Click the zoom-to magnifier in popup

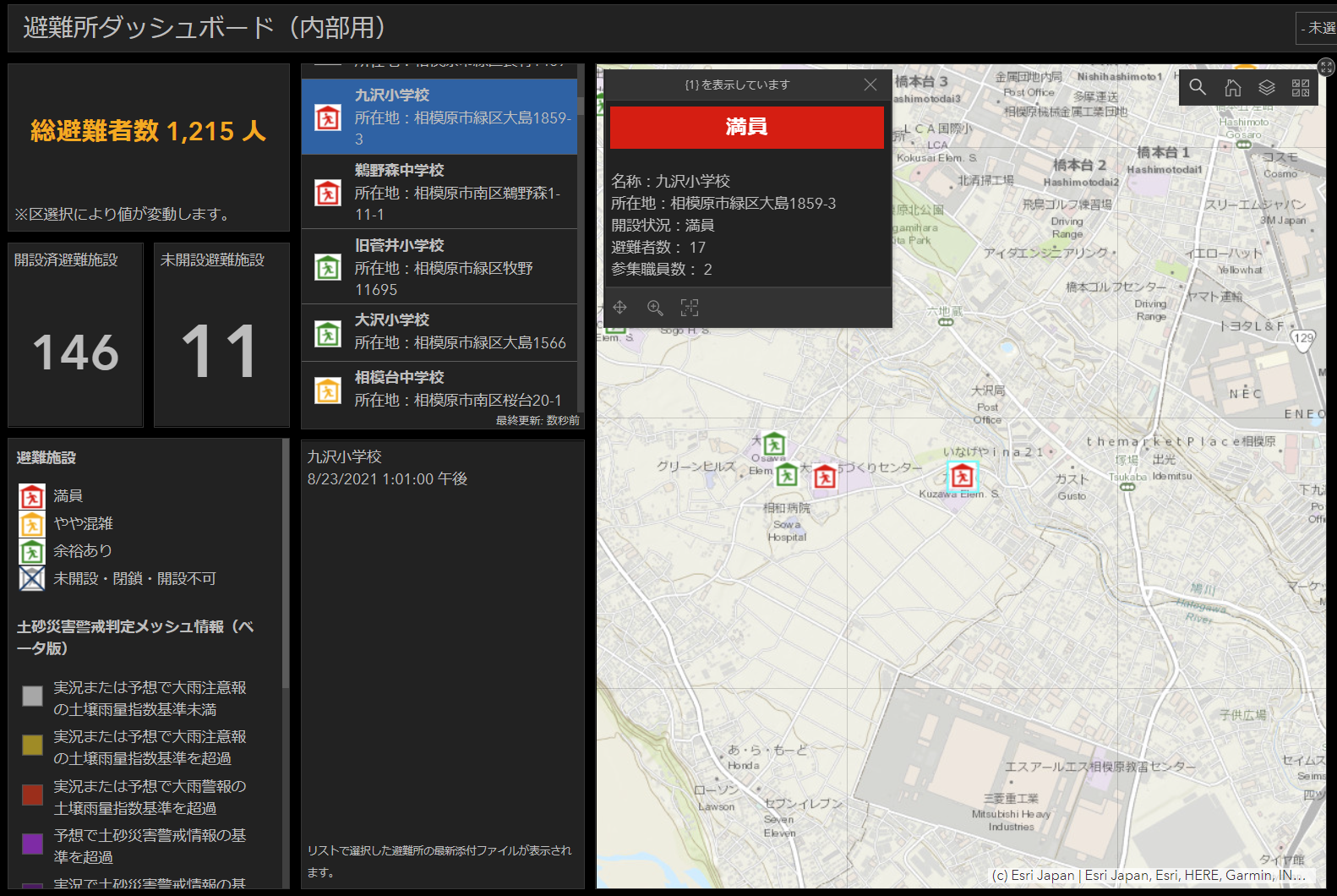click(655, 308)
